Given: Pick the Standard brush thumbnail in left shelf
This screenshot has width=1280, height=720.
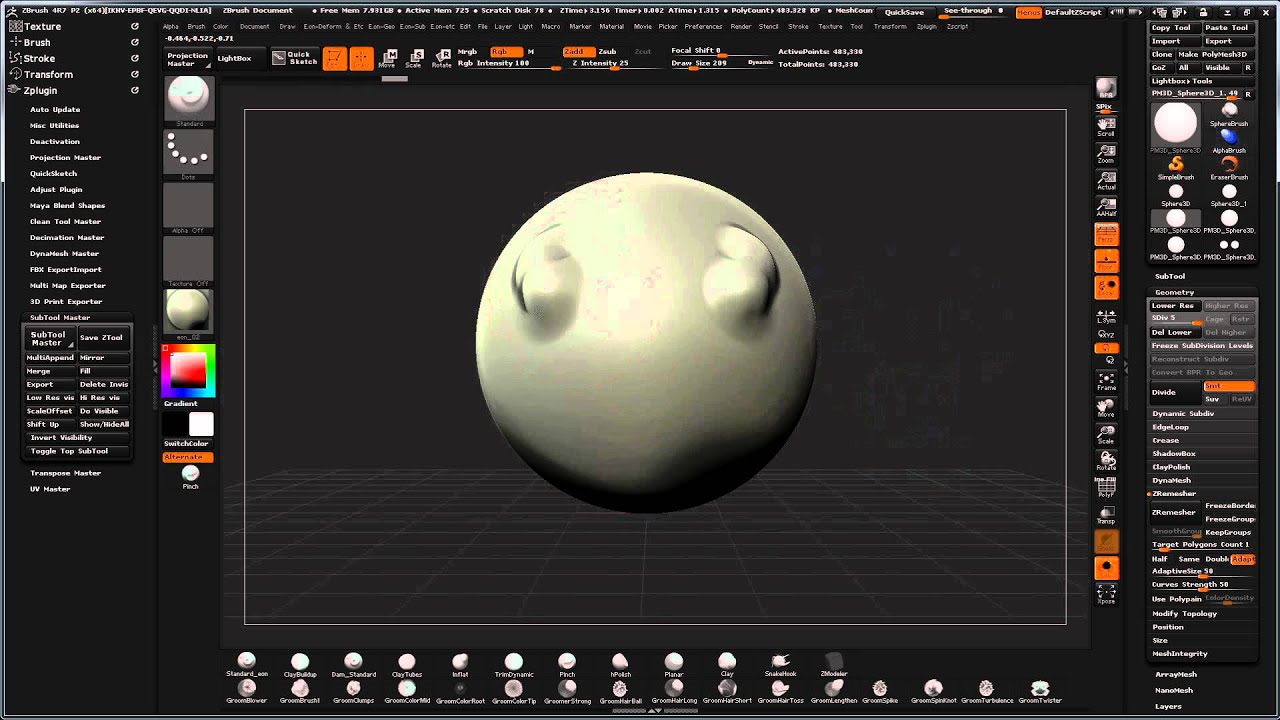Looking at the screenshot, I should pos(188,100).
